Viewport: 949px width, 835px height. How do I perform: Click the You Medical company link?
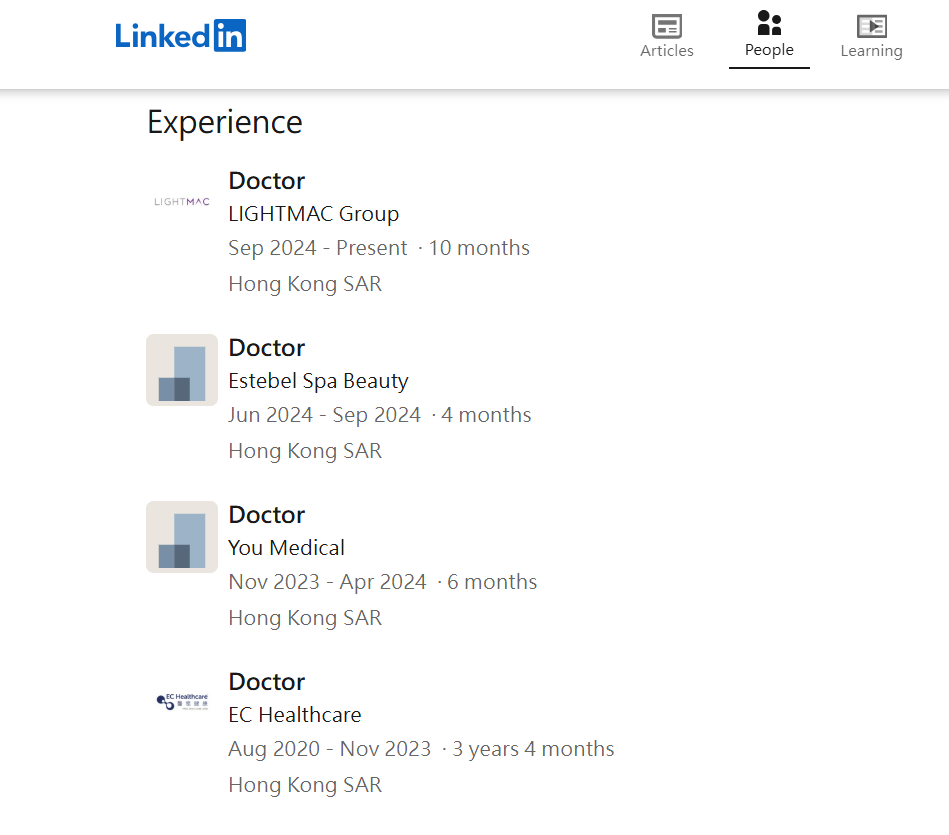[x=286, y=547]
